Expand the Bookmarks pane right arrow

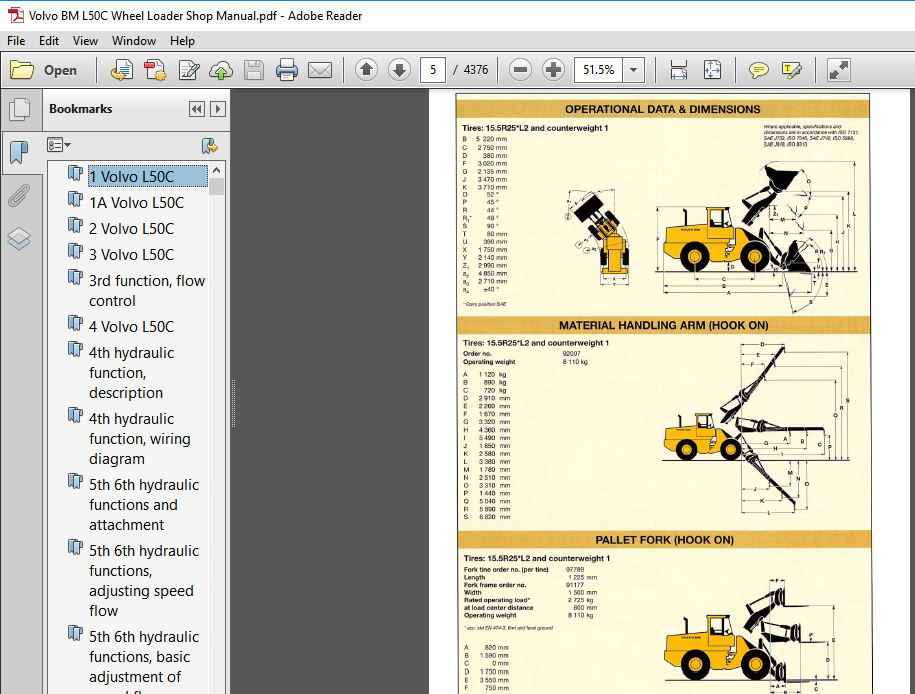[218, 109]
